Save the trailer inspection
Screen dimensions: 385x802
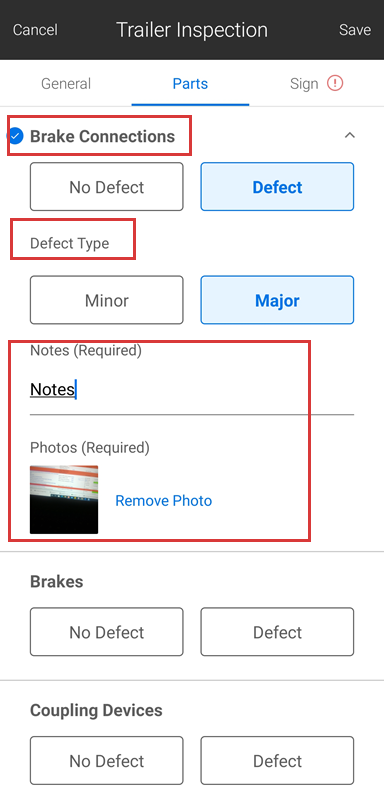click(x=355, y=30)
